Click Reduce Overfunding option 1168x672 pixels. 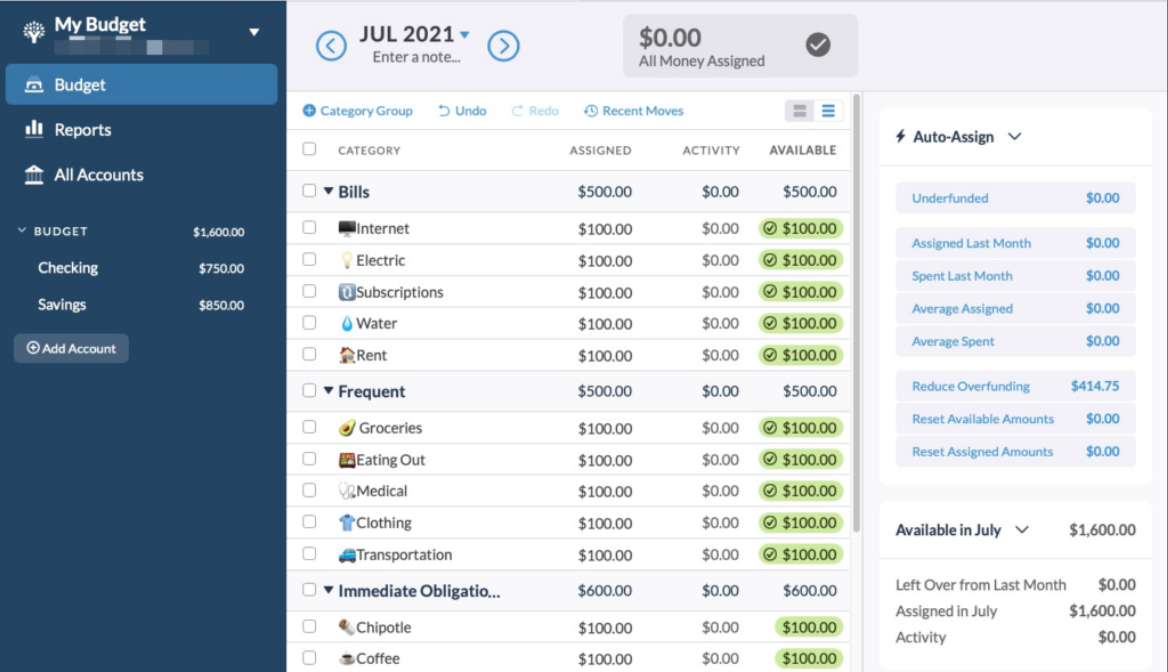[x=1015, y=386]
